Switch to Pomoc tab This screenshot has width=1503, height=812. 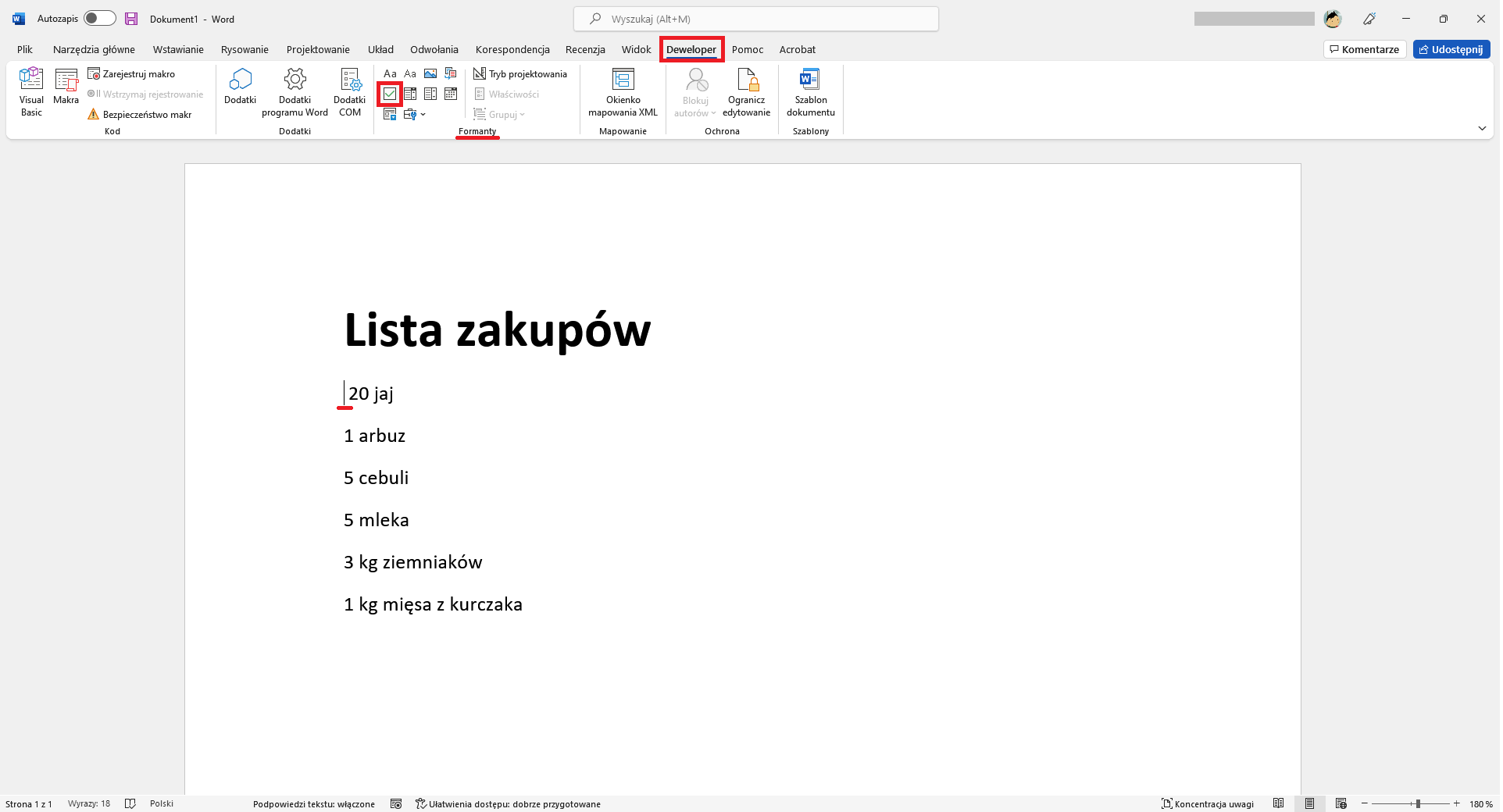click(x=748, y=49)
